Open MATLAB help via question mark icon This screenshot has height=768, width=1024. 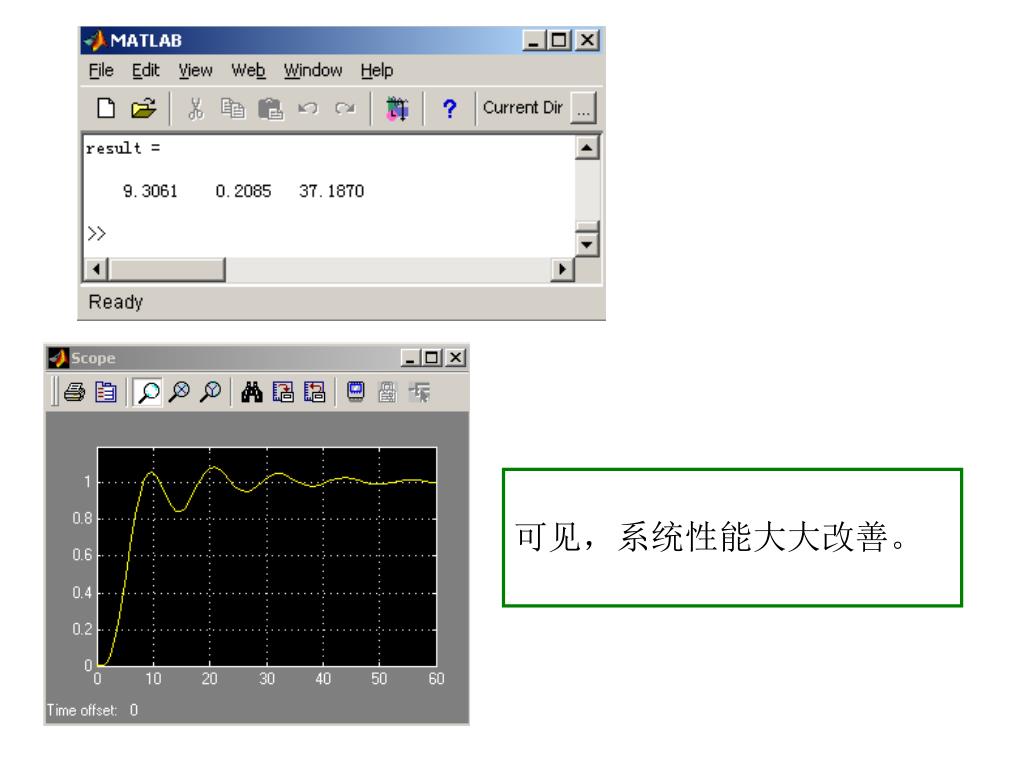[x=449, y=108]
